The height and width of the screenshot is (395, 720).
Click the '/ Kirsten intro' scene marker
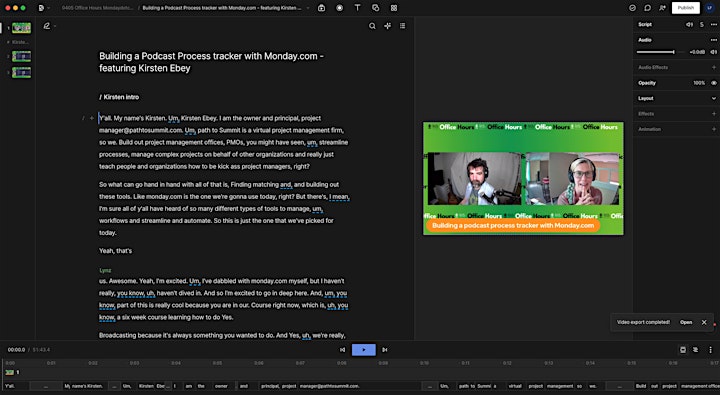point(119,97)
